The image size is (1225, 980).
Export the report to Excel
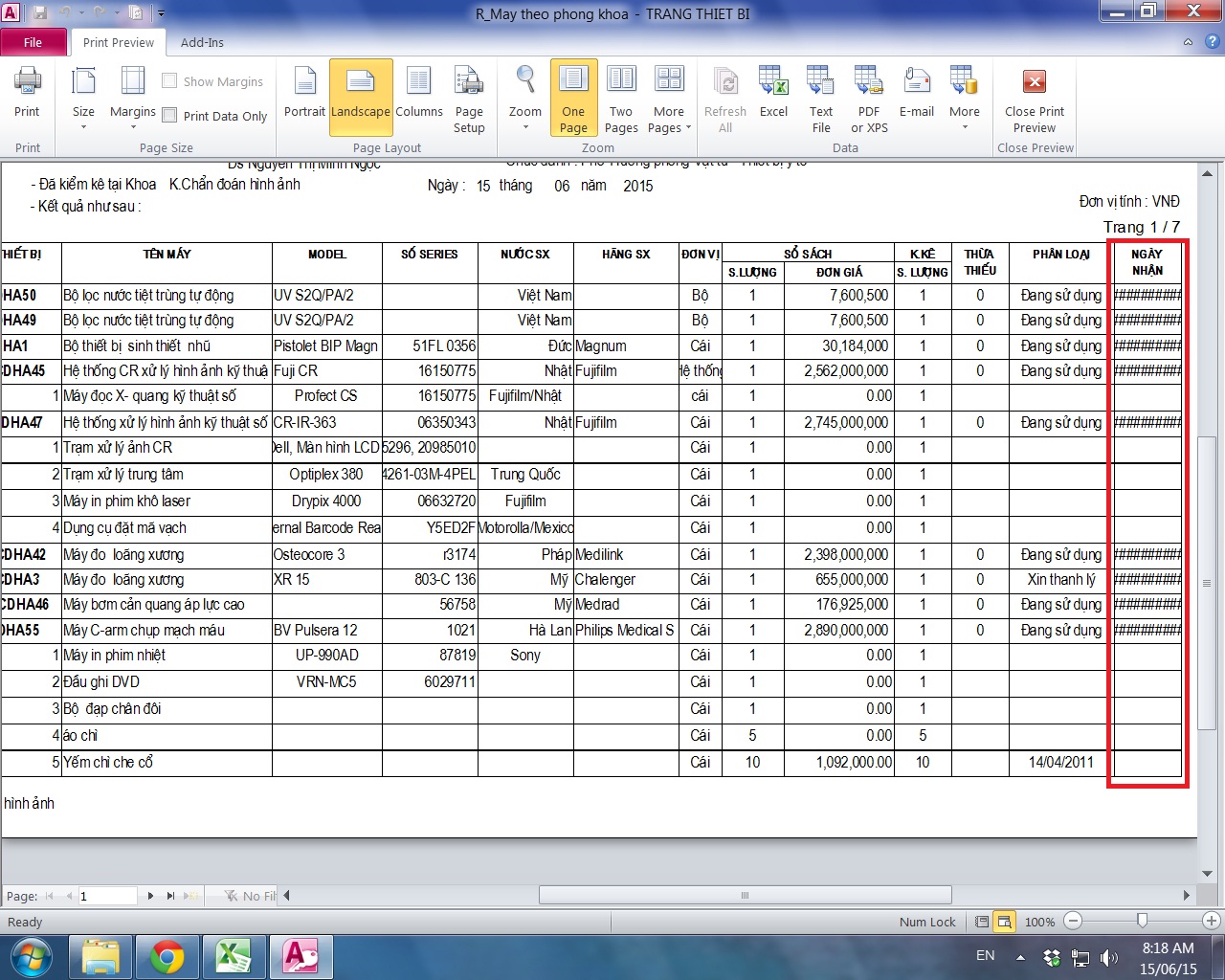click(773, 94)
